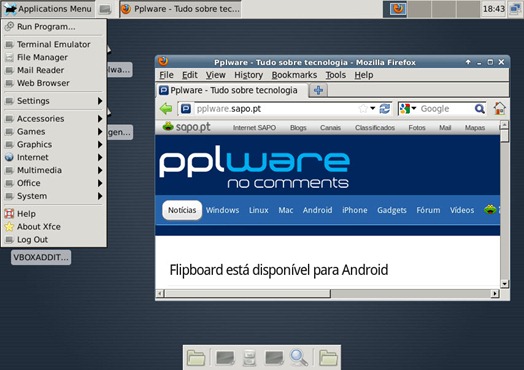Open the search engine selector dropdown

pos(408,109)
